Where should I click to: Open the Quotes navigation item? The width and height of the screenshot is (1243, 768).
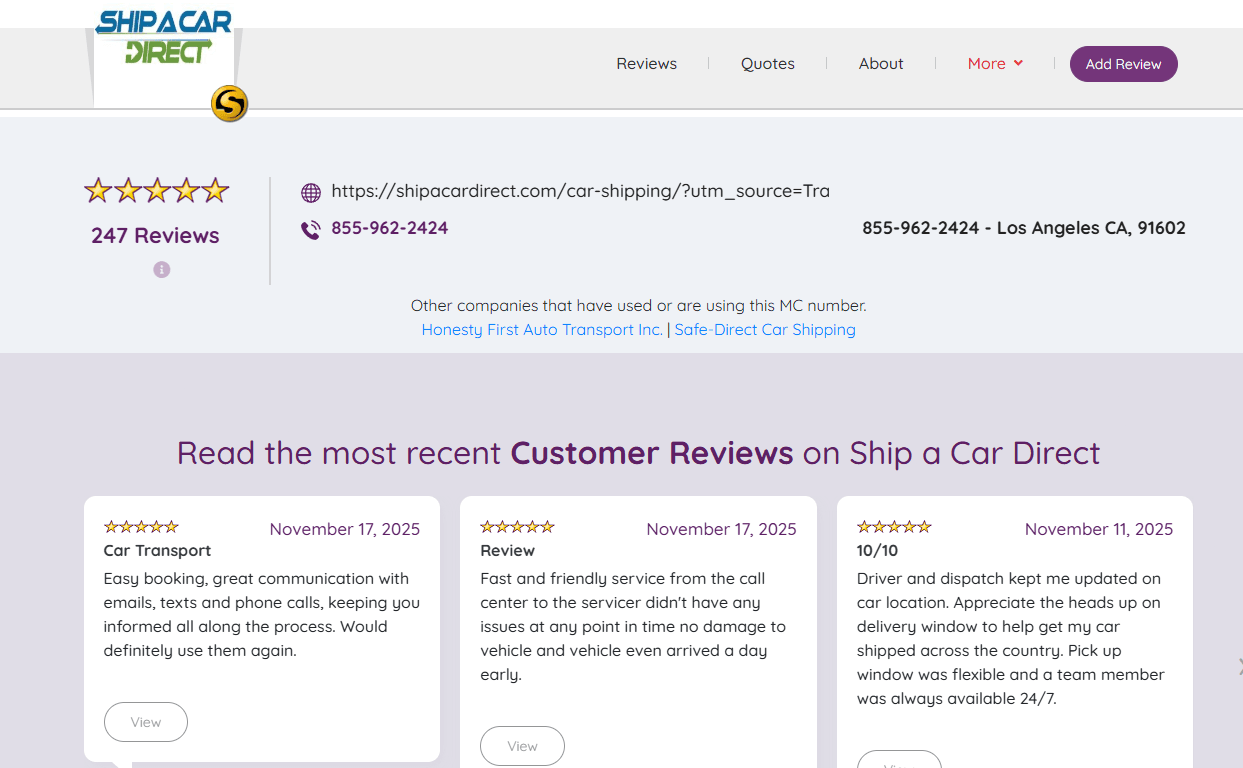[x=767, y=63]
